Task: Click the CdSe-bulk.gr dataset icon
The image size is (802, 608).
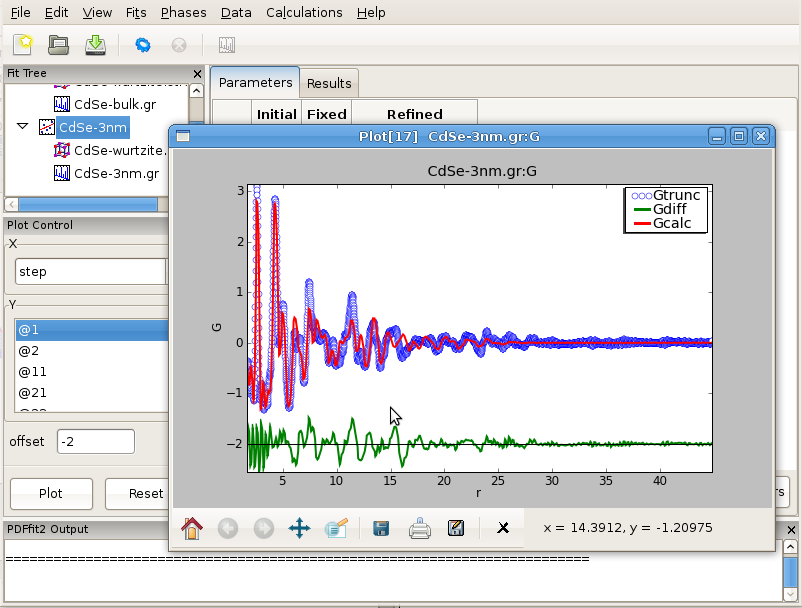Action: 62,104
